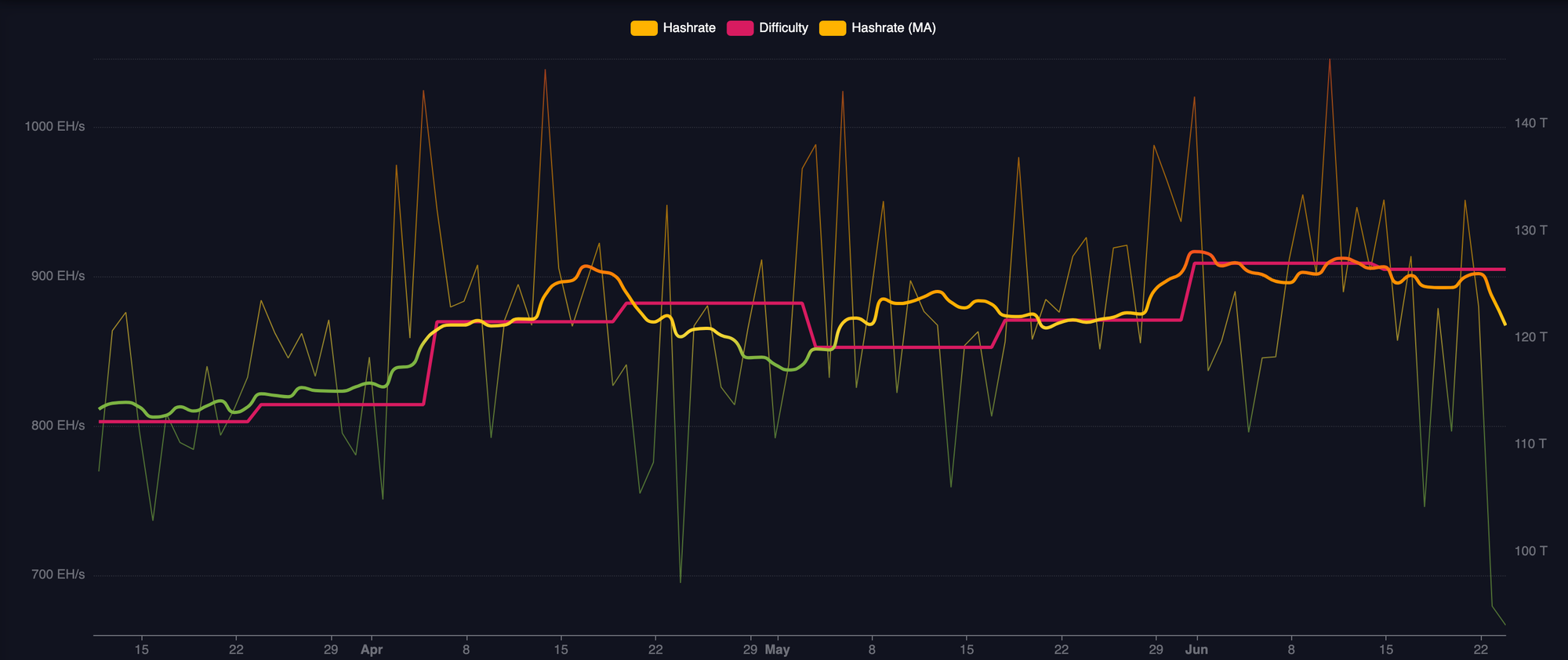
Task: Click the 120 T axis label
Action: pyautogui.click(x=1531, y=337)
